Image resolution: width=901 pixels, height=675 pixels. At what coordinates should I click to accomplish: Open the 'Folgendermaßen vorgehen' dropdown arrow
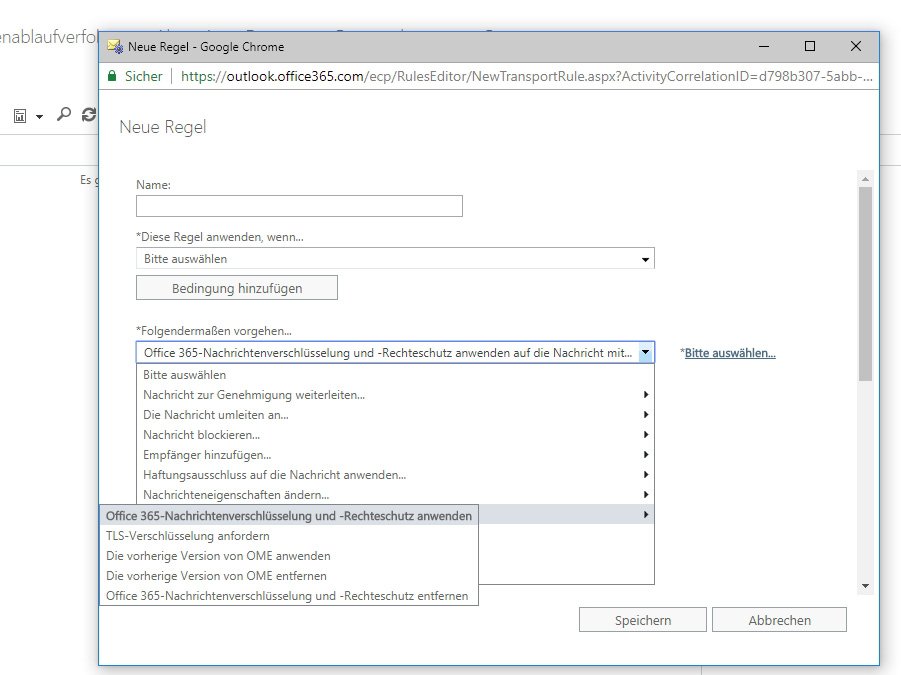coord(646,352)
